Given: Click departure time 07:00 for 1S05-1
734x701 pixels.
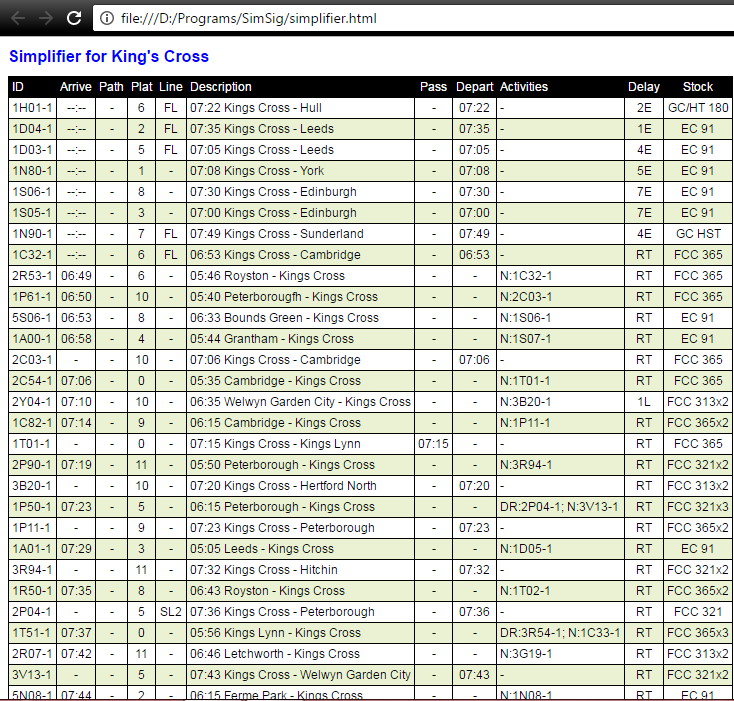Looking at the screenshot, I should coord(474,213).
